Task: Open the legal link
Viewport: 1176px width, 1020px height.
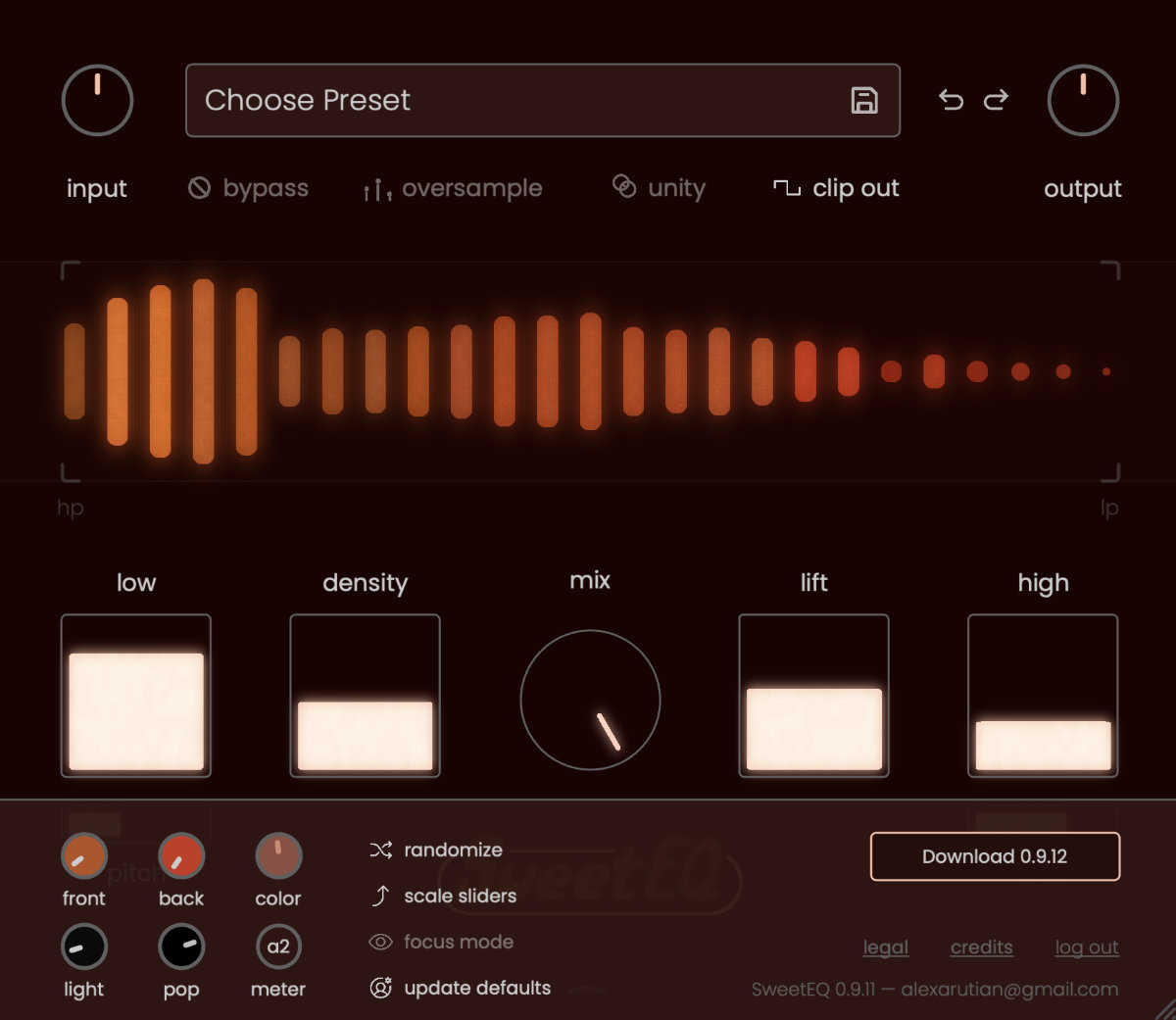Action: [x=885, y=947]
